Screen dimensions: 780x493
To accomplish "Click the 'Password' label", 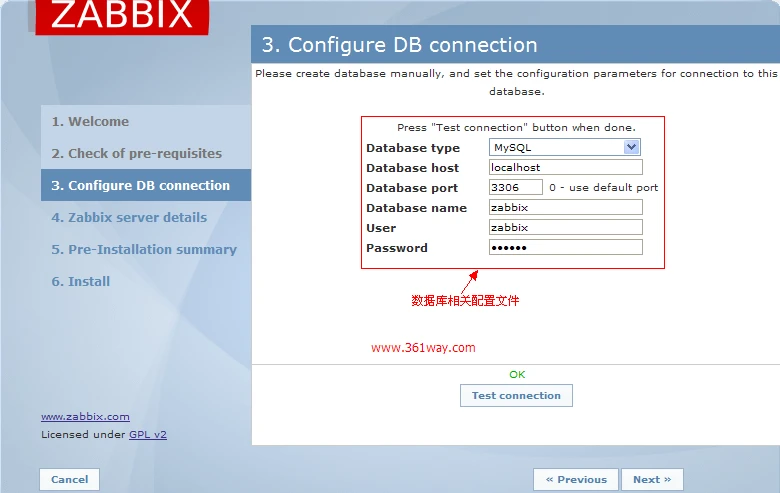I will (397, 248).
